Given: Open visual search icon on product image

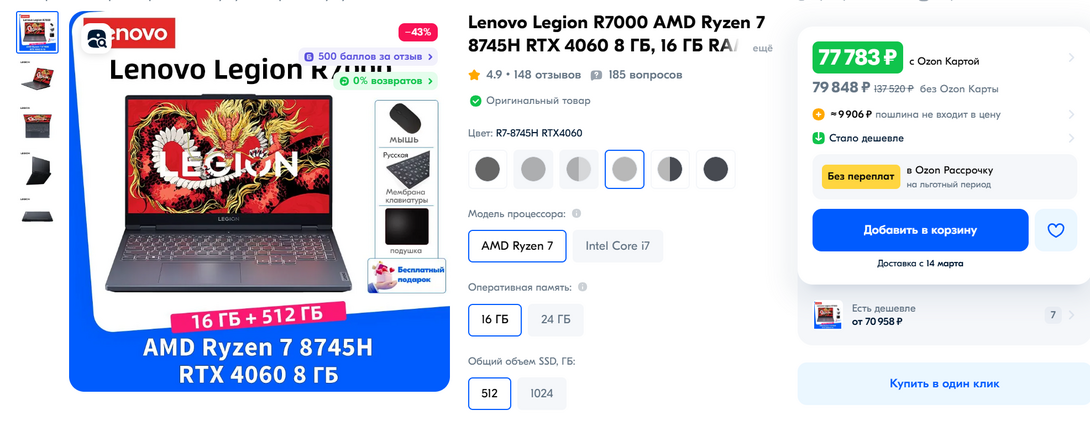Looking at the screenshot, I should pyautogui.click(x=97, y=39).
